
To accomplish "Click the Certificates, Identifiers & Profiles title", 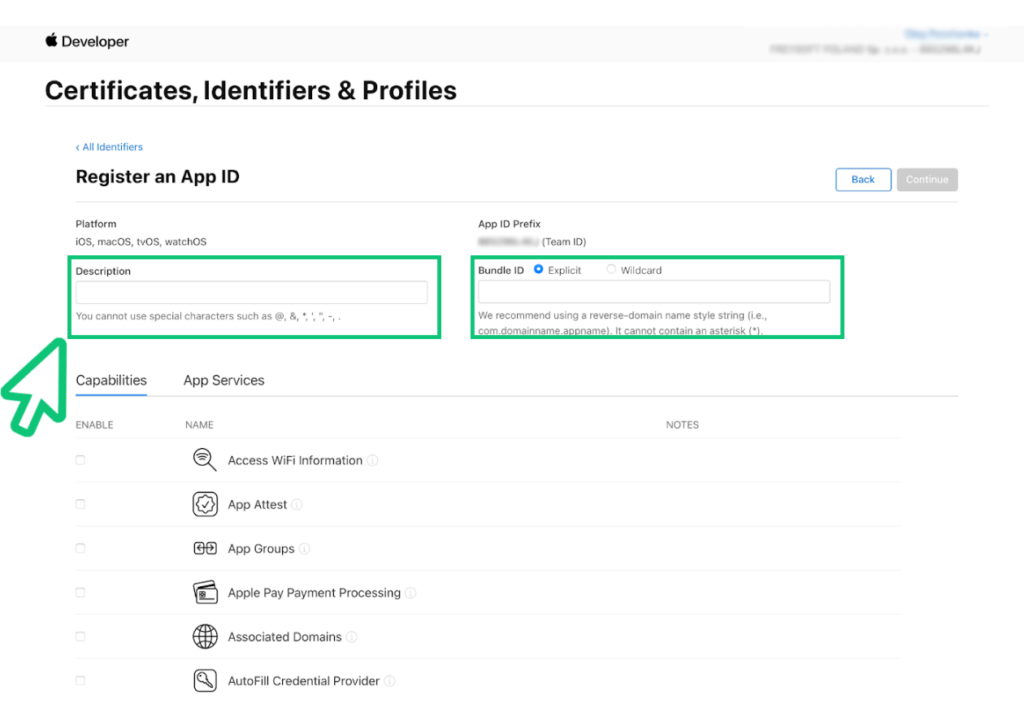I will pos(251,91).
